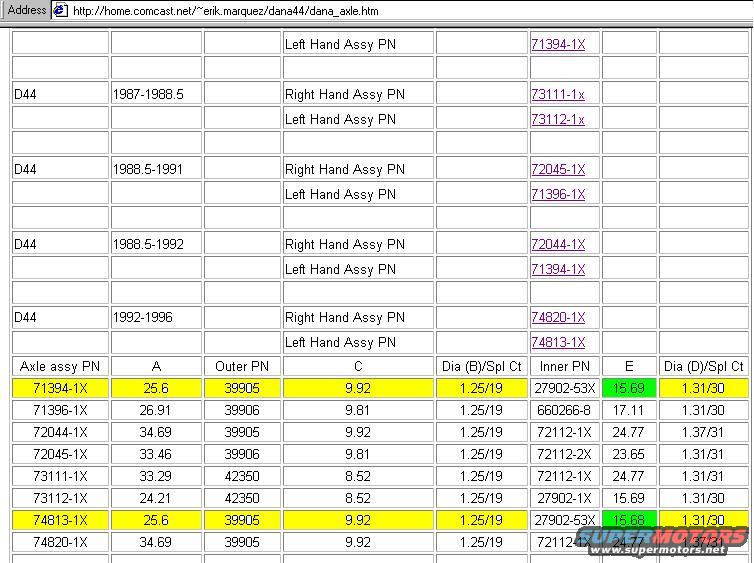754x563 pixels.
Task: Follow the 72045-1X right hand assembly link
Action: [x=557, y=169]
